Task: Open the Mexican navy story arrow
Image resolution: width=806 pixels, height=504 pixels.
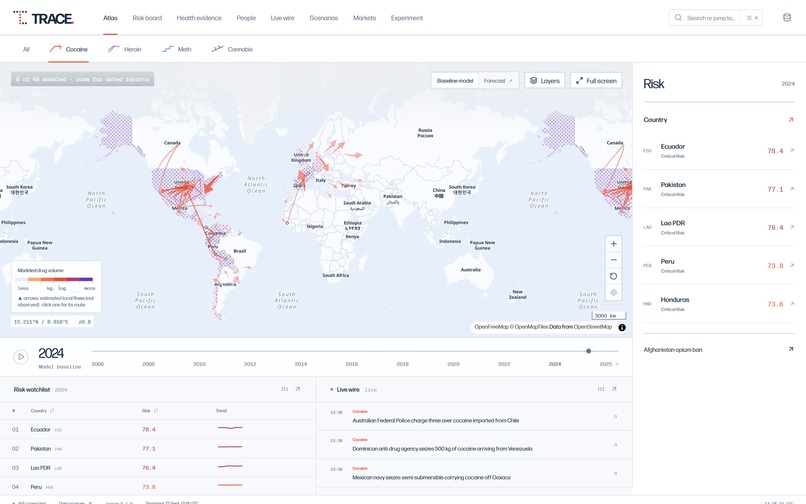Action: [x=615, y=474]
